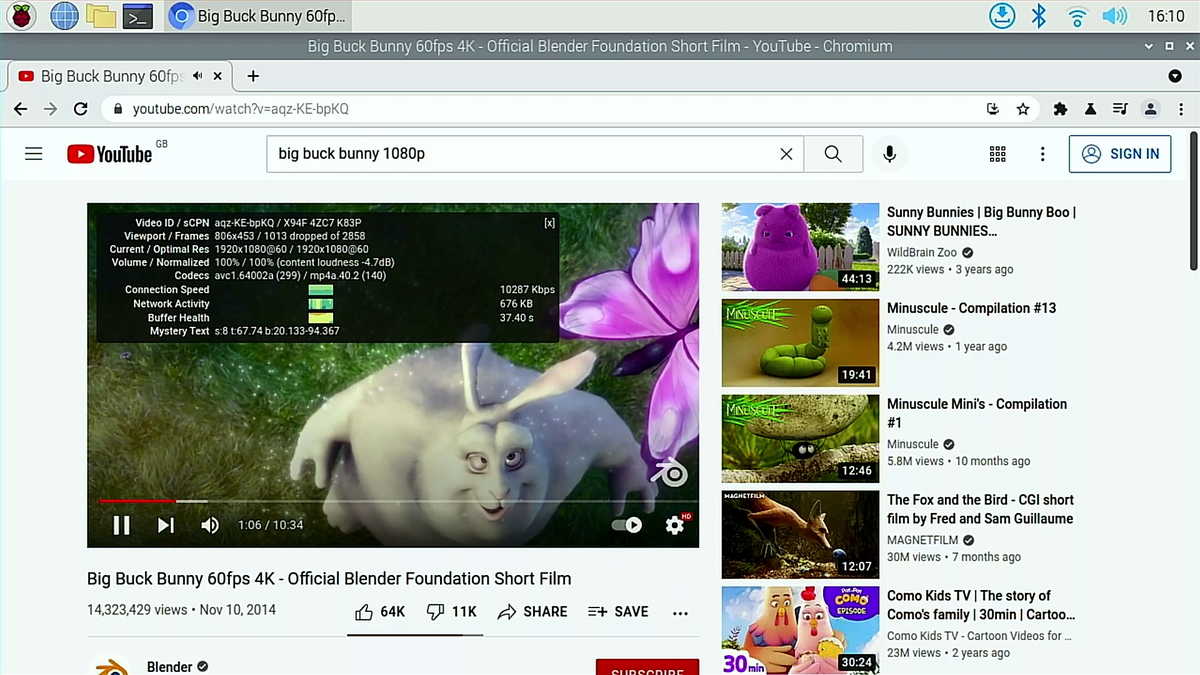Image resolution: width=1200 pixels, height=675 pixels.
Task: Open more actions ellipsis under the video
Action: pyautogui.click(x=681, y=613)
